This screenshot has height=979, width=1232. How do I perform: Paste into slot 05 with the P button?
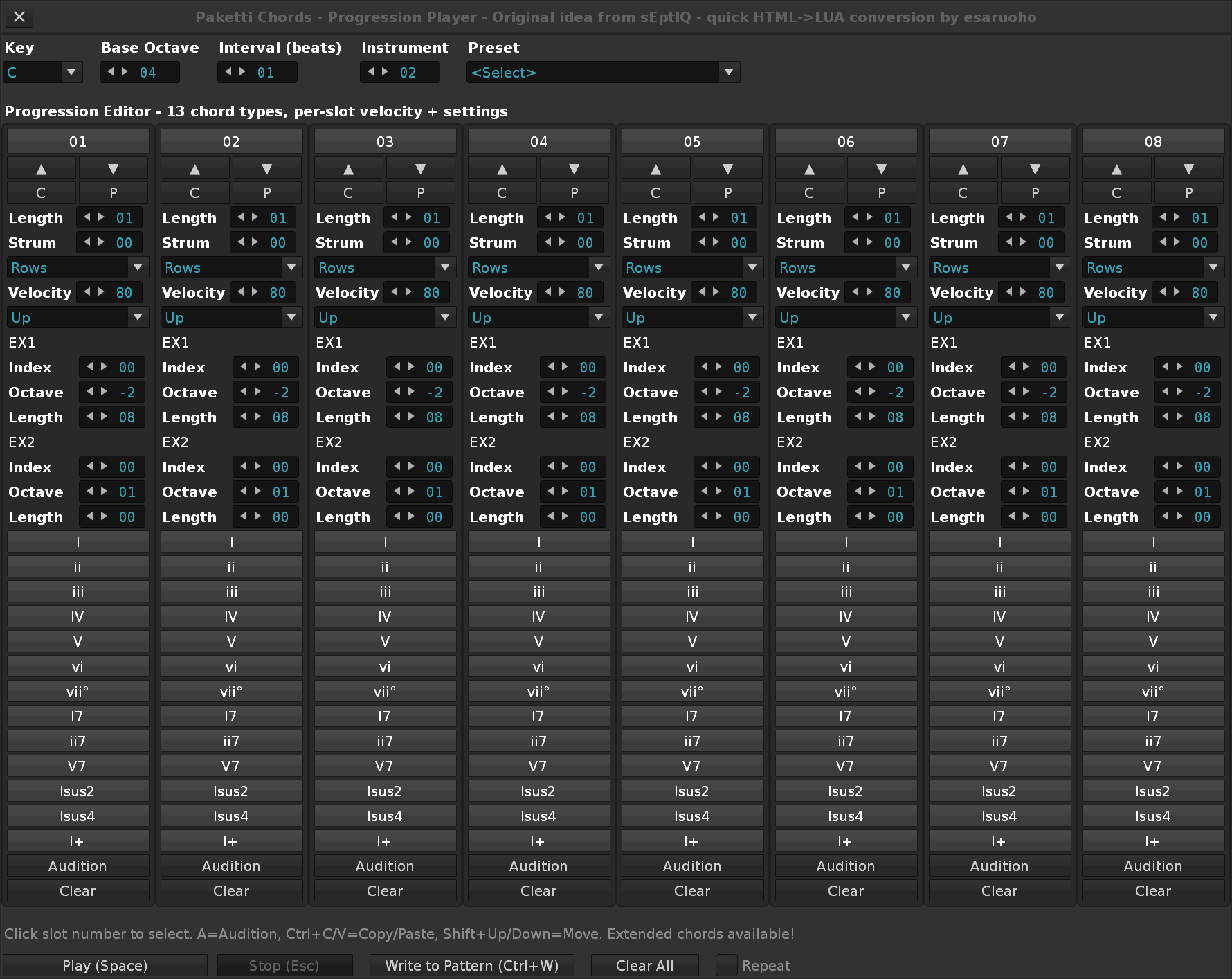tap(728, 192)
